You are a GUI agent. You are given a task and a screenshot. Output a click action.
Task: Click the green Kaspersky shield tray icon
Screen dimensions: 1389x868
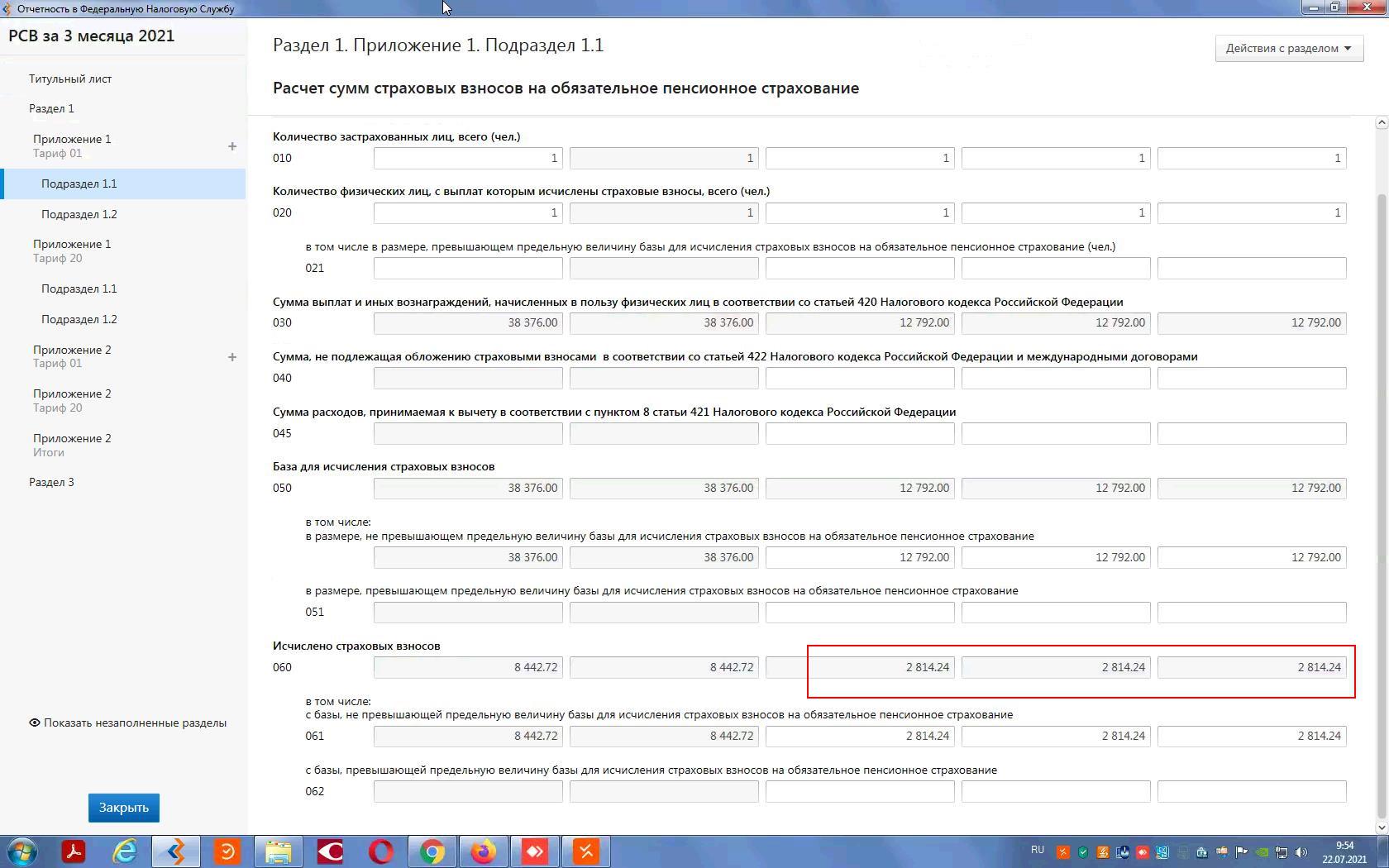click(x=1083, y=852)
